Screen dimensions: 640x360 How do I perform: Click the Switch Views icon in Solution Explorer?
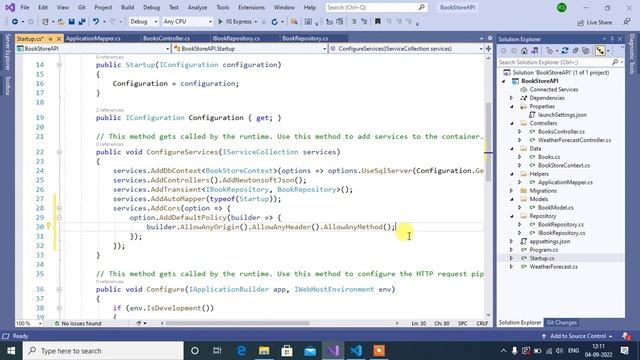click(x=535, y=51)
